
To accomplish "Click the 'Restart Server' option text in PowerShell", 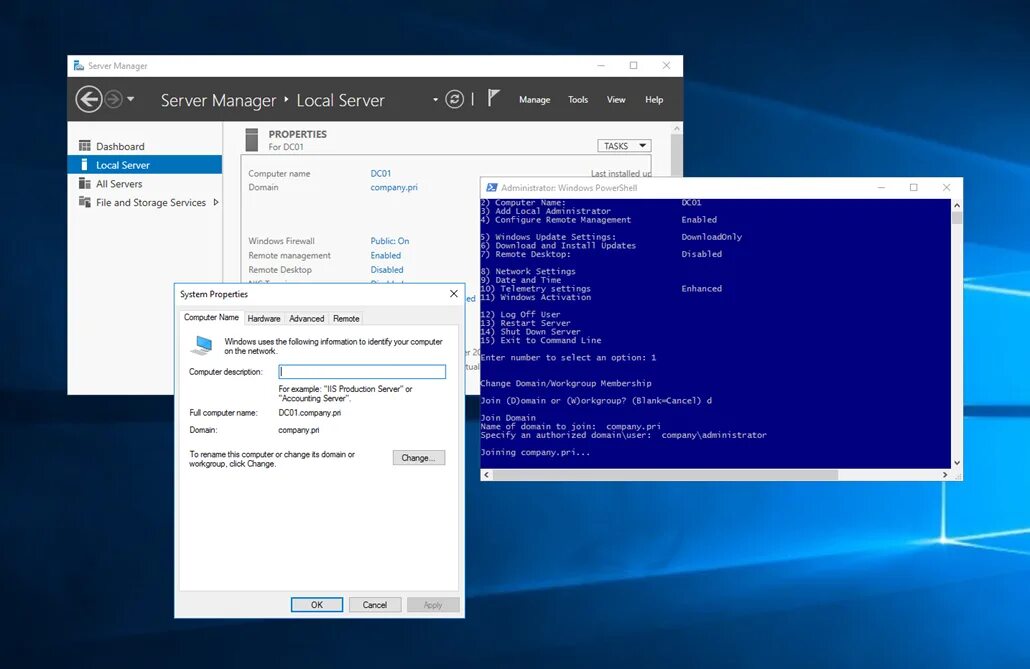I will (x=535, y=323).
